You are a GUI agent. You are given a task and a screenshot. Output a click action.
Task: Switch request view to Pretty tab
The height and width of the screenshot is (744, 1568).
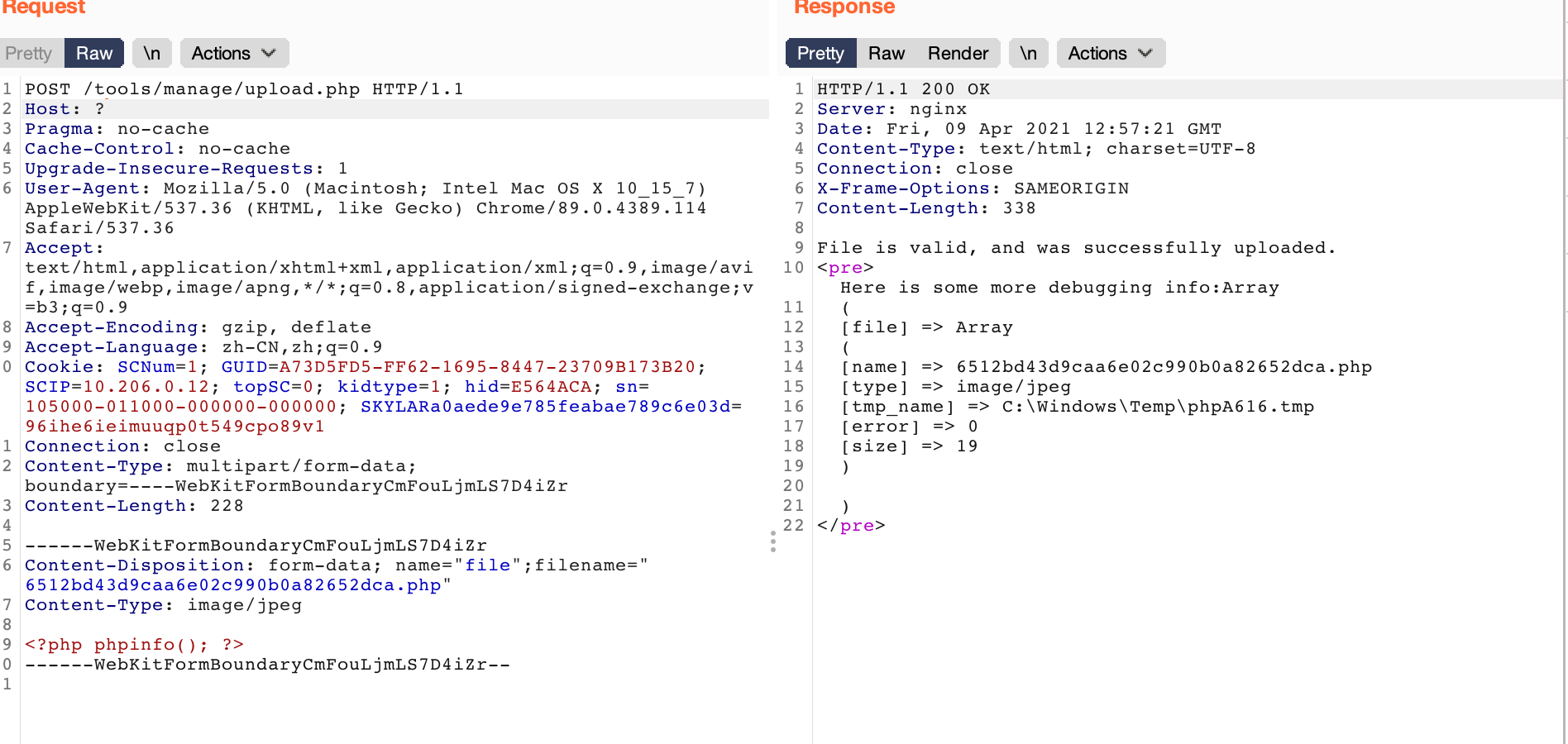point(29,54)
